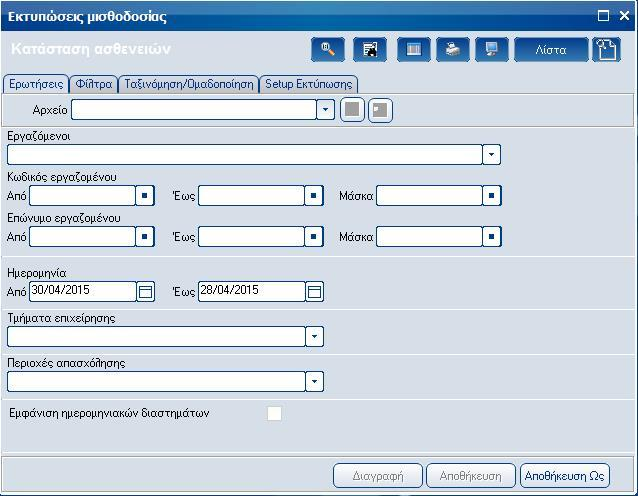Click inside the Εργαζόμενοι field

(x=245, y=155)
